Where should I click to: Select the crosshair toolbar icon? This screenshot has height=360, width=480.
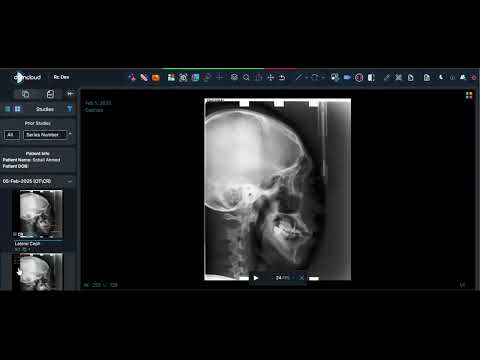point(220,78)
